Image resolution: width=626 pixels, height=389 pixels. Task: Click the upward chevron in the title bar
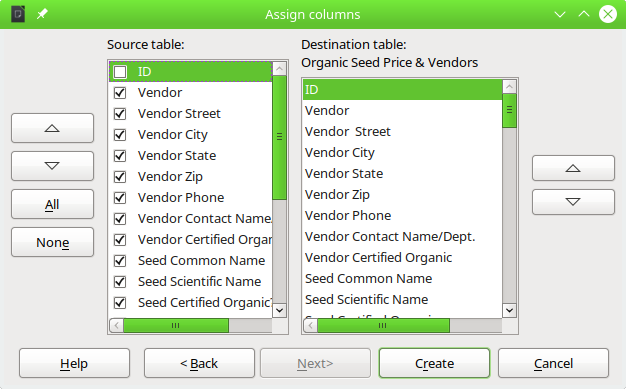584,14
